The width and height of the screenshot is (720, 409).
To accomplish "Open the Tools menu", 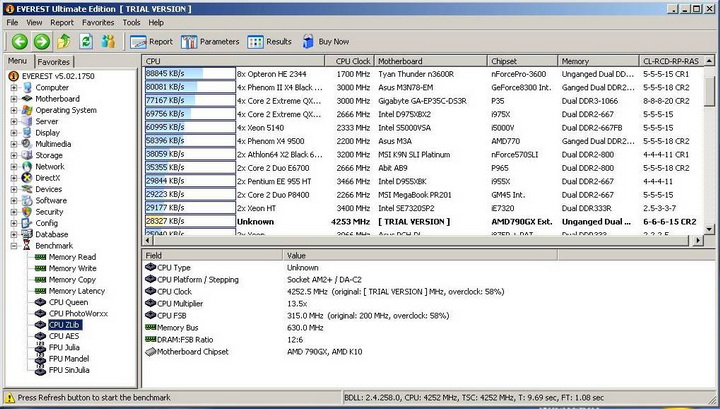I will point(131,22).
